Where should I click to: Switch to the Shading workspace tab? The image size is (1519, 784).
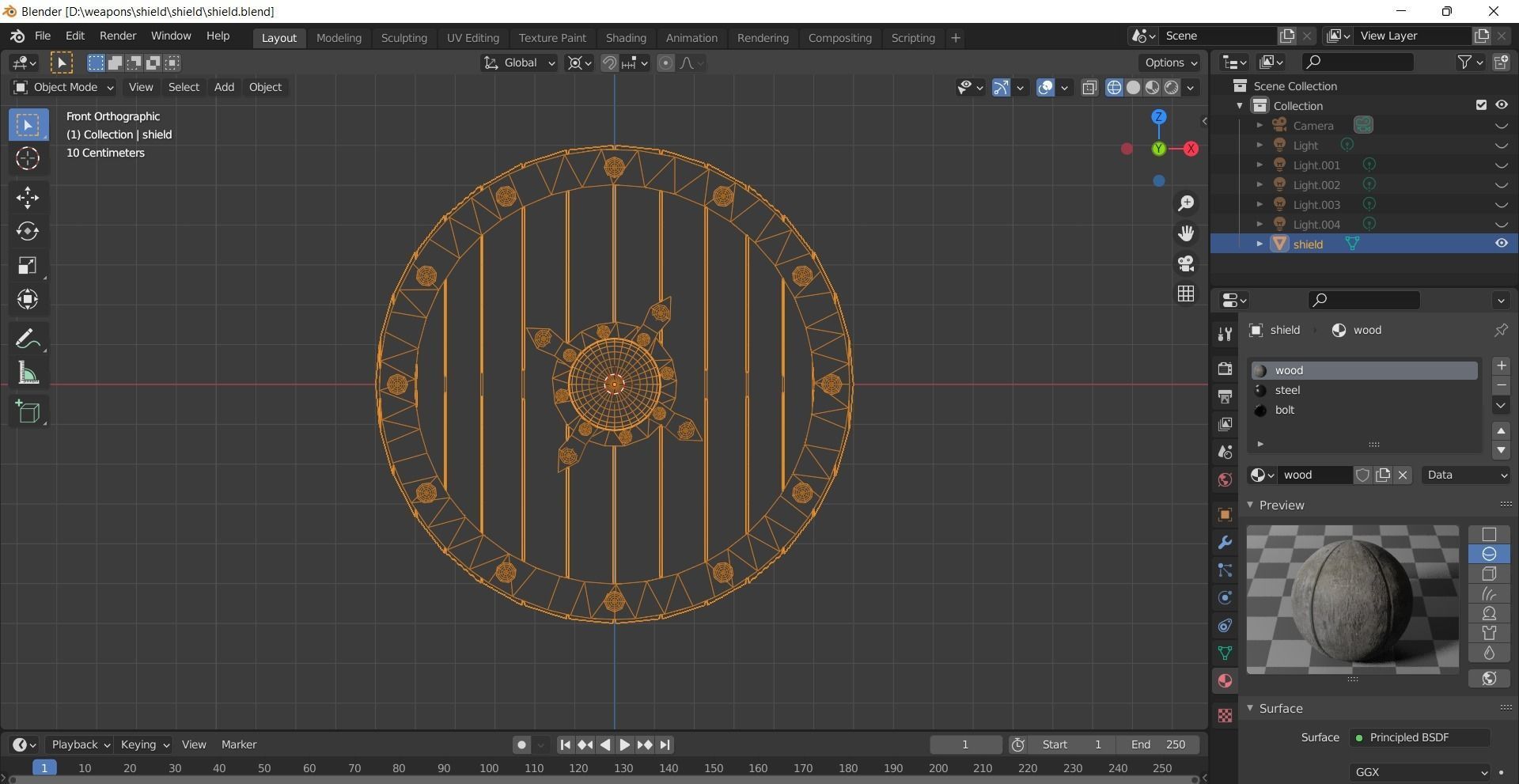click(x=626, y=38)
